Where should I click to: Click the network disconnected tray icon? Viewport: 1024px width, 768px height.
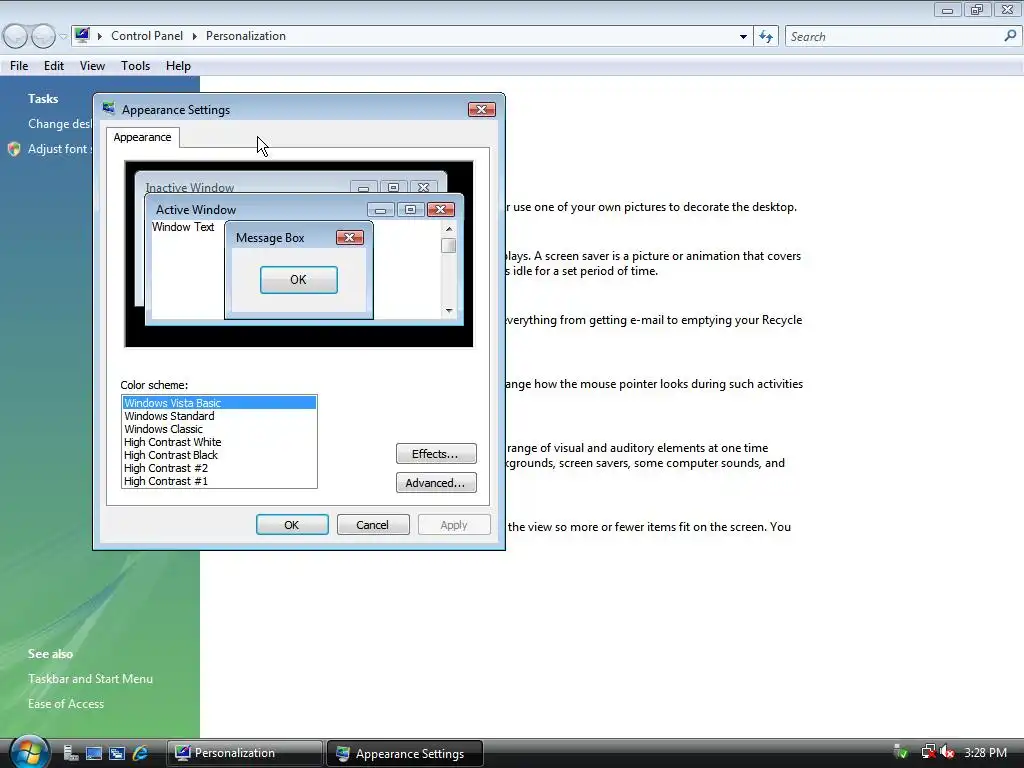pyautogui.click(x=928, y=753)
